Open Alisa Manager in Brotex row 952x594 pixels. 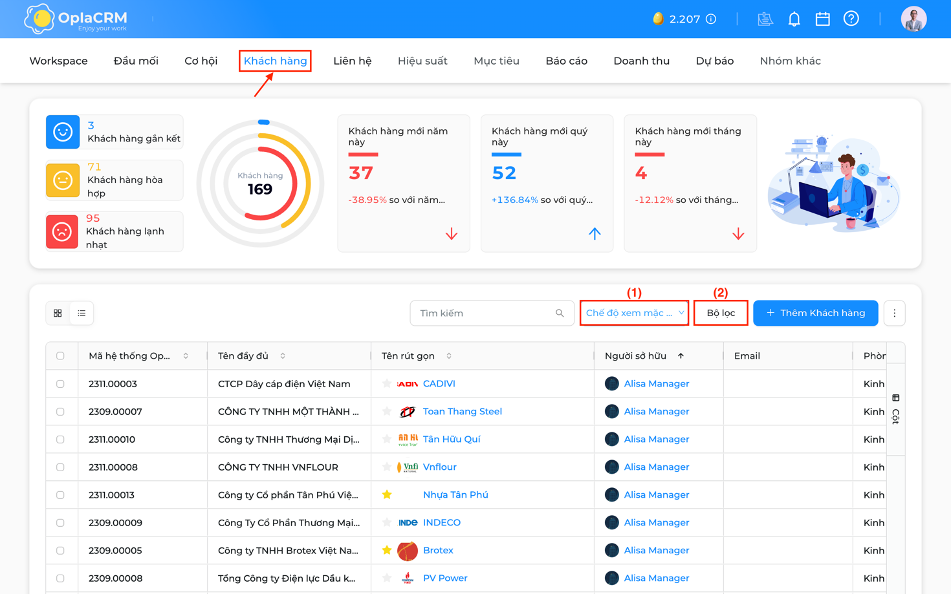[x=656, y=550]
